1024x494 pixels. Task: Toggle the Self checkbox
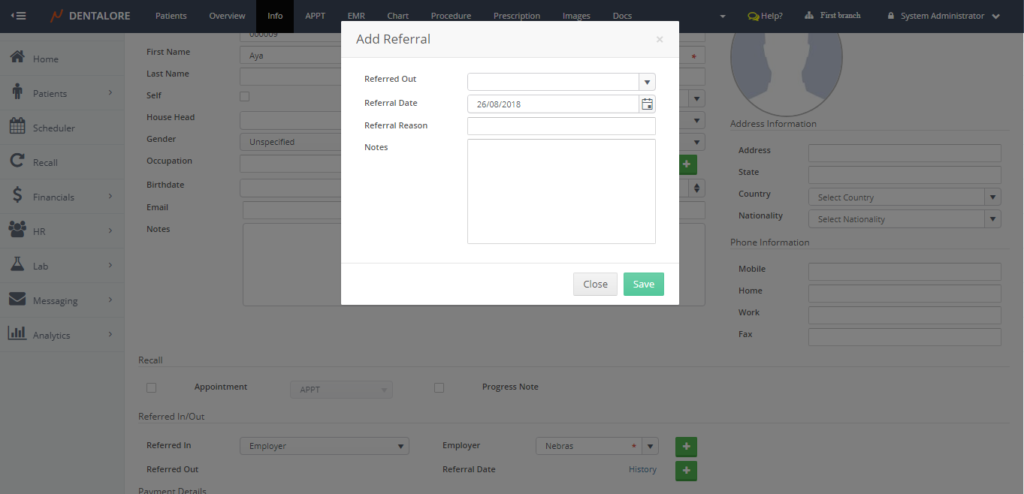pyautogui.click(x=244, y=96)
